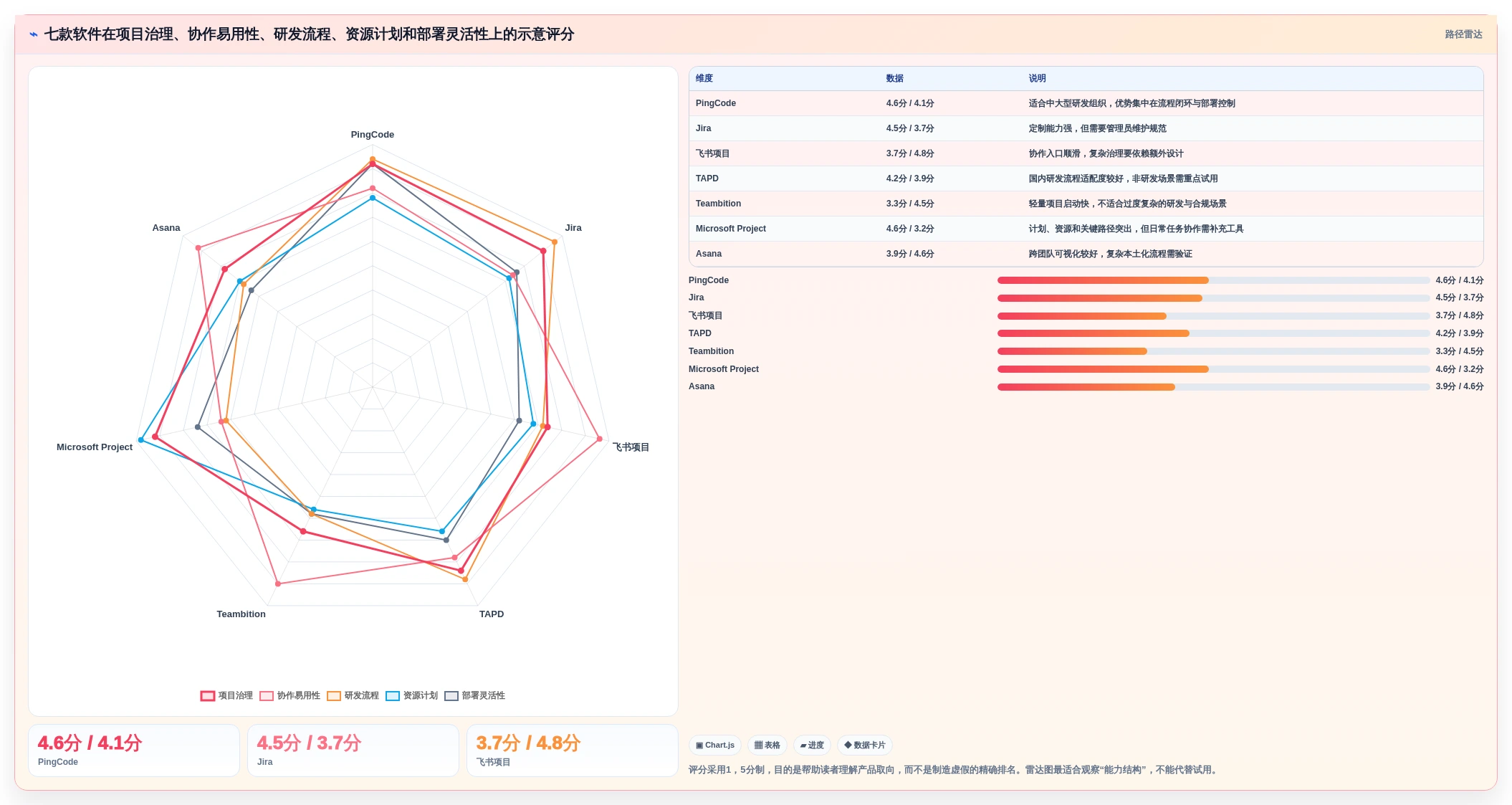Select the 飞书项目 table row name
1512x805 pixels.
point(713,153)
